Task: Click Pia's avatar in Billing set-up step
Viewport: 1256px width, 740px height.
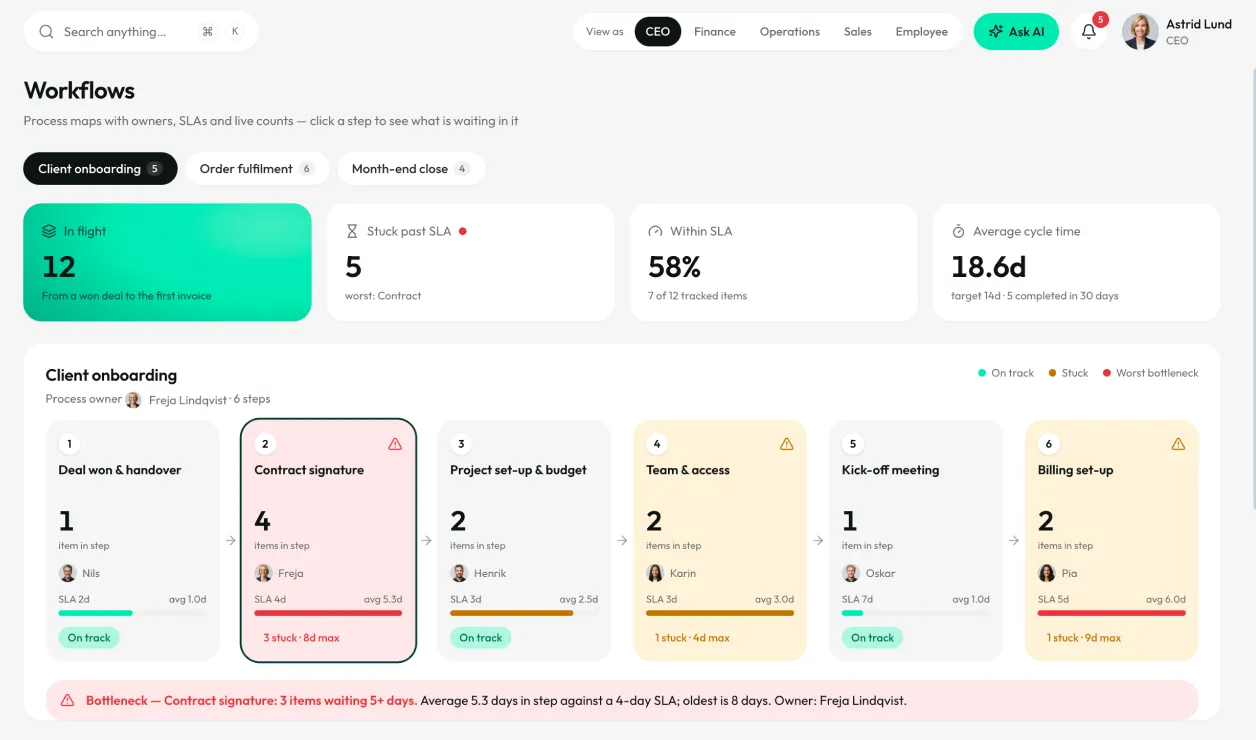Action: [1047, 573]
